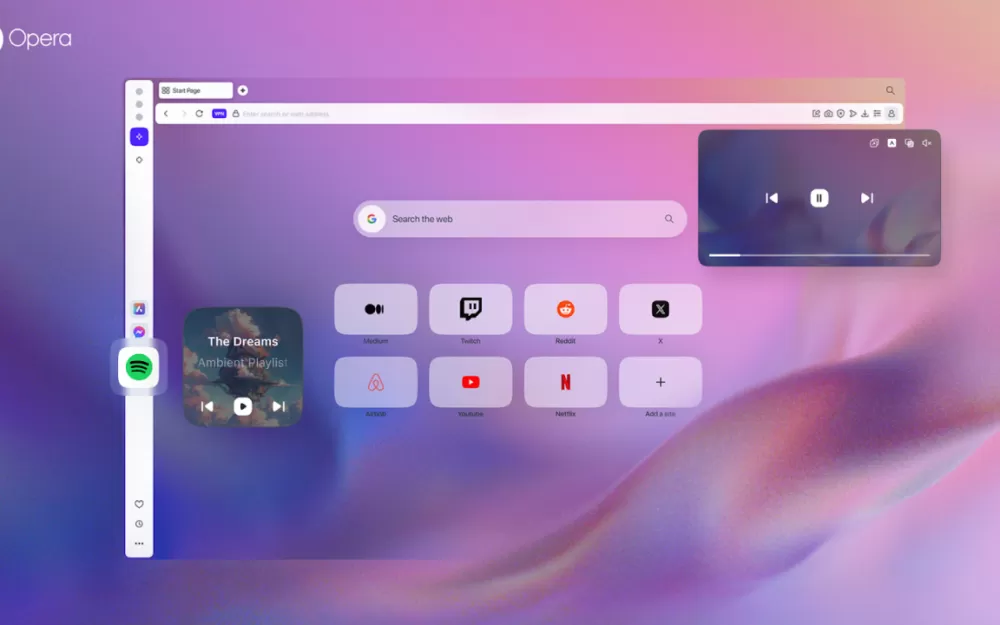Image resolution: width=1000 pixels, height=625 pixels.
Task: Click the lock site-info icon
Action: coord(235,114)
